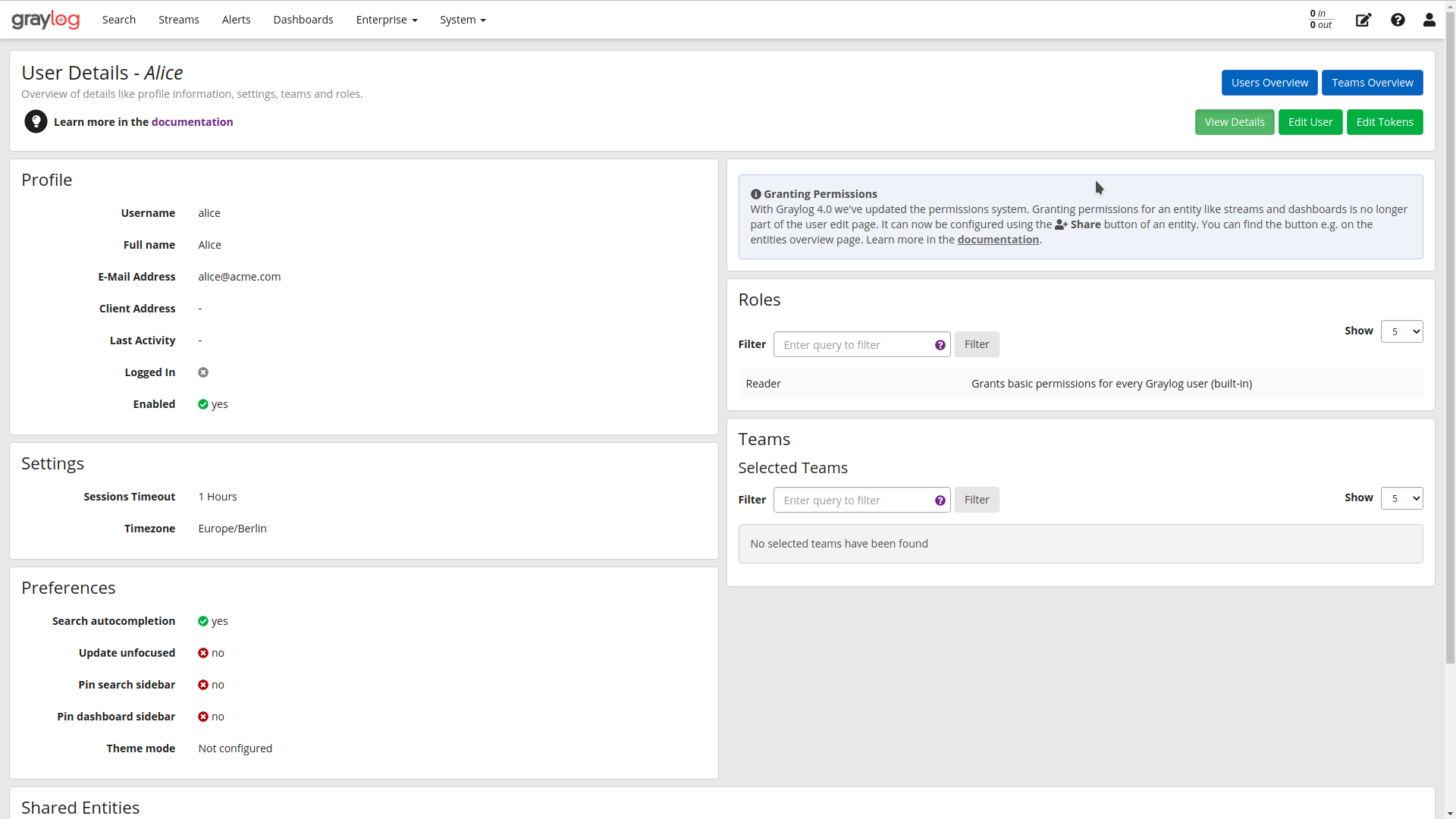The width and height of the screenshot is (1456, 819).
Task: Open the System dropdown menu
Action: point(463,20)
